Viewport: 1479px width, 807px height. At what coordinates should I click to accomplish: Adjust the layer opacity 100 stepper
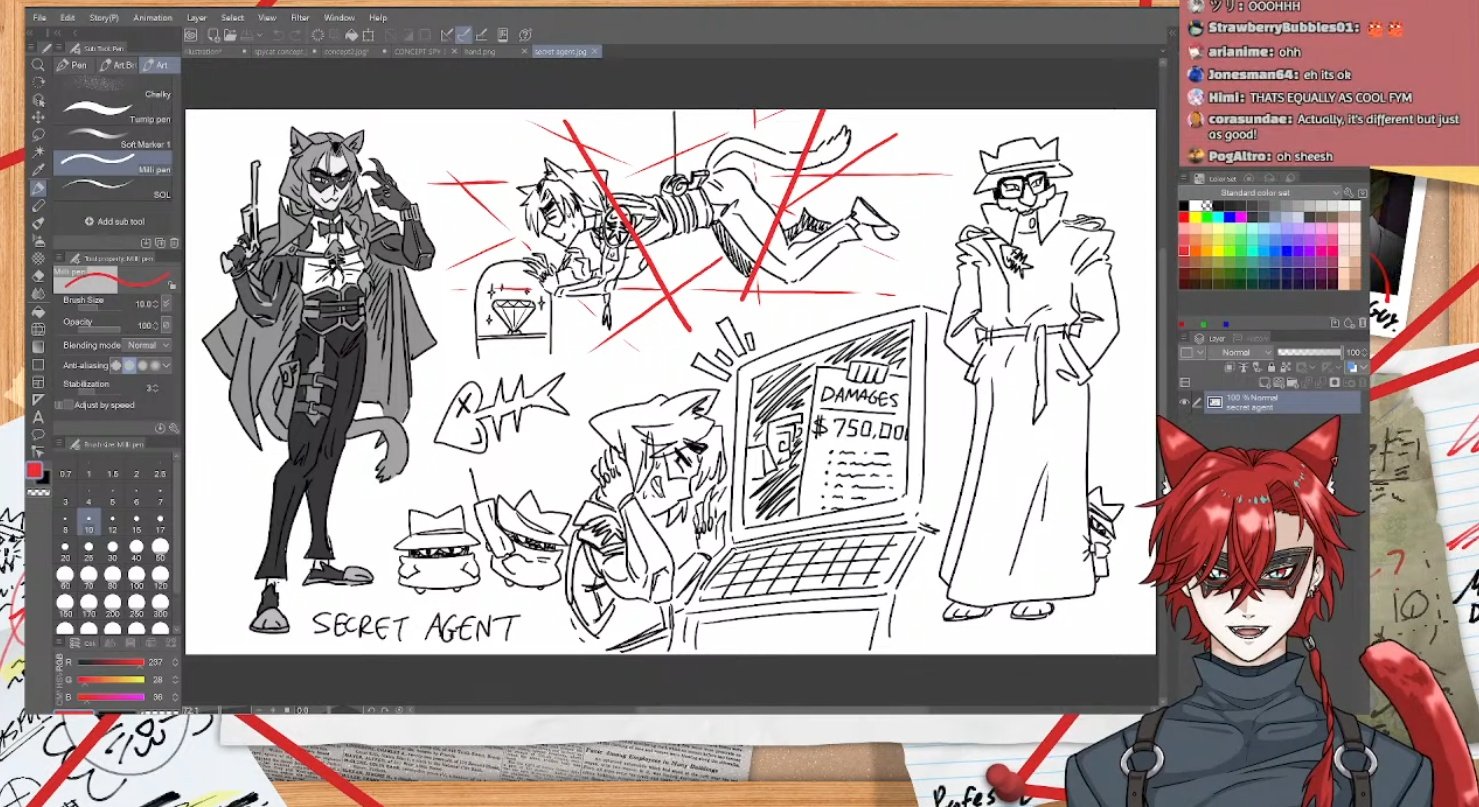(x=1362, y=353)
